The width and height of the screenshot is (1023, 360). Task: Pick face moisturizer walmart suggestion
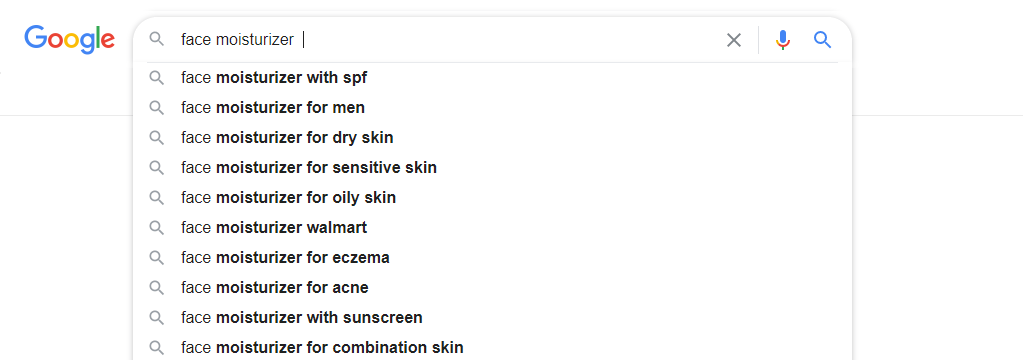(x=493, y=228)
